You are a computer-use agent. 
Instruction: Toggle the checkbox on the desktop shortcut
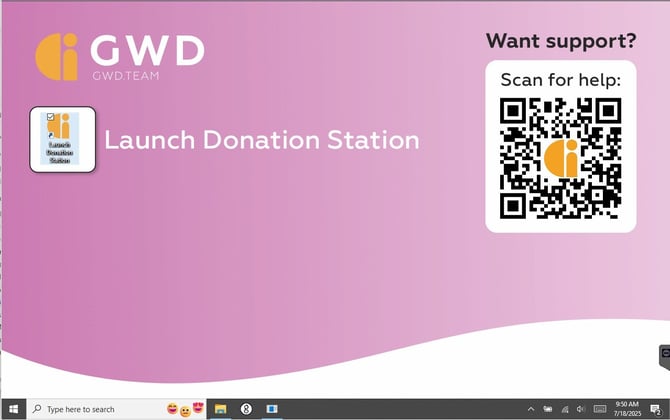coord(51,117)
